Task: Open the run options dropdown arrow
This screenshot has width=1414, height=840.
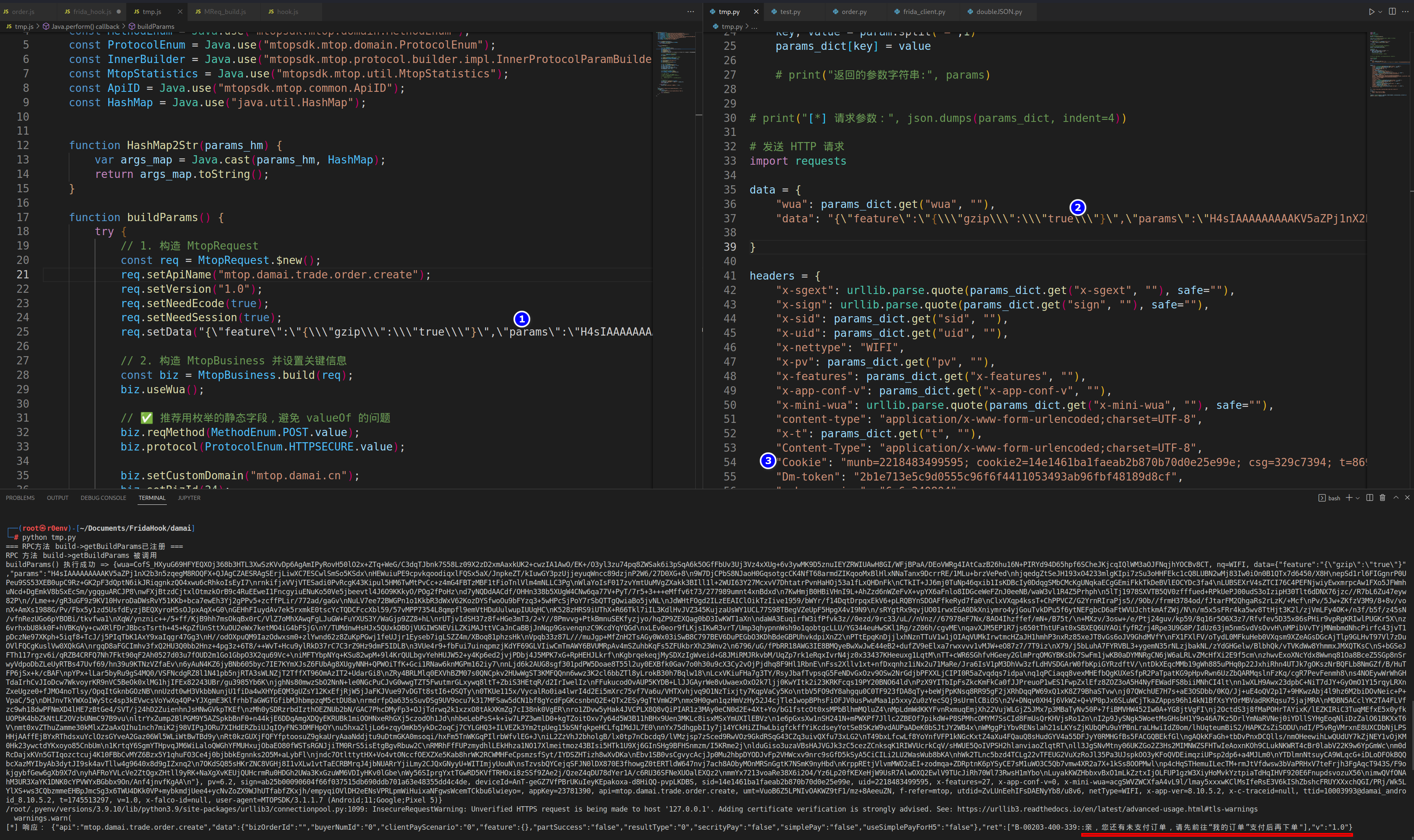Action: 1380,11
